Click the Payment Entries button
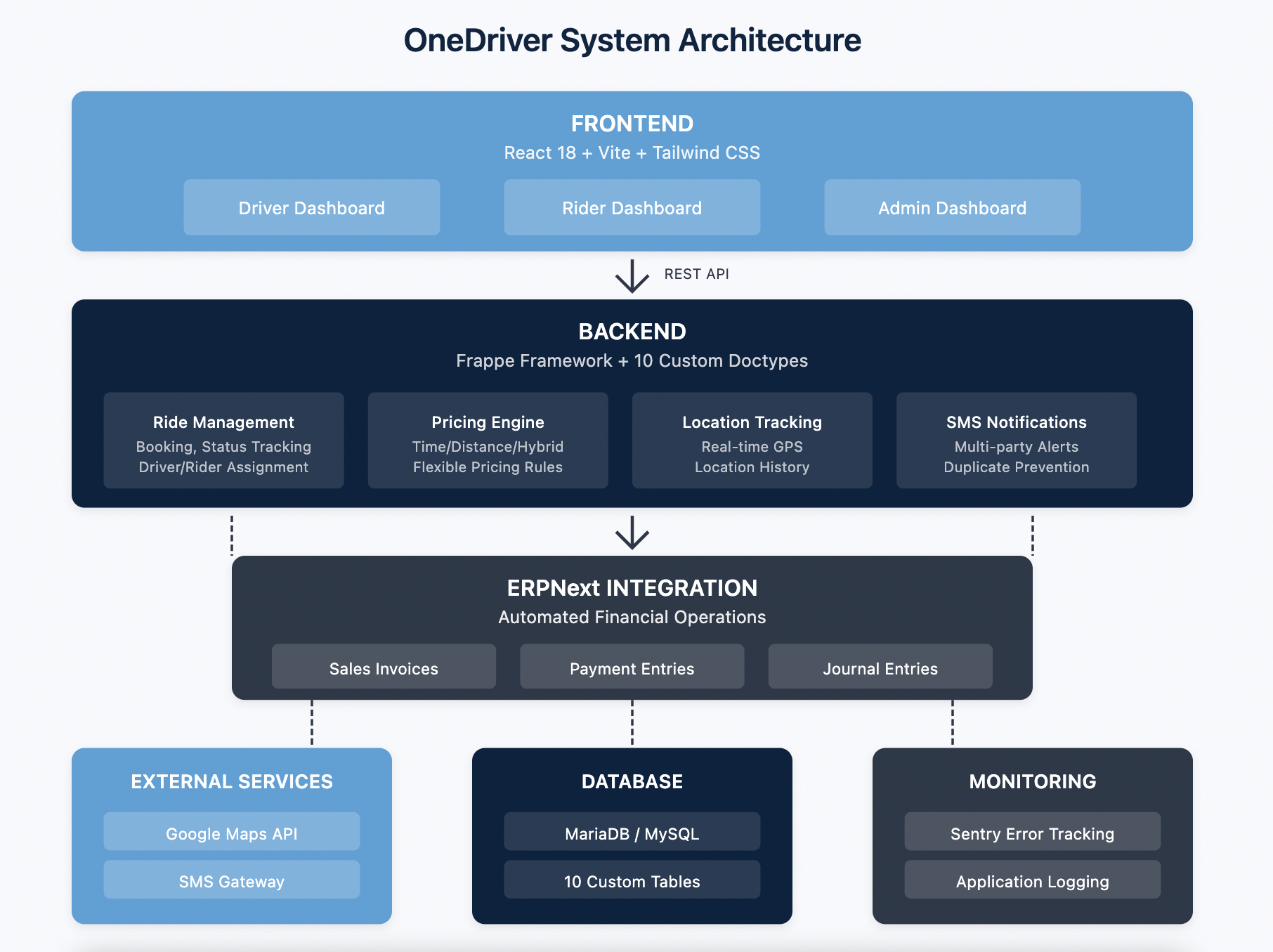The width and height of the screenshot is (1273, 952). point(631,667)
